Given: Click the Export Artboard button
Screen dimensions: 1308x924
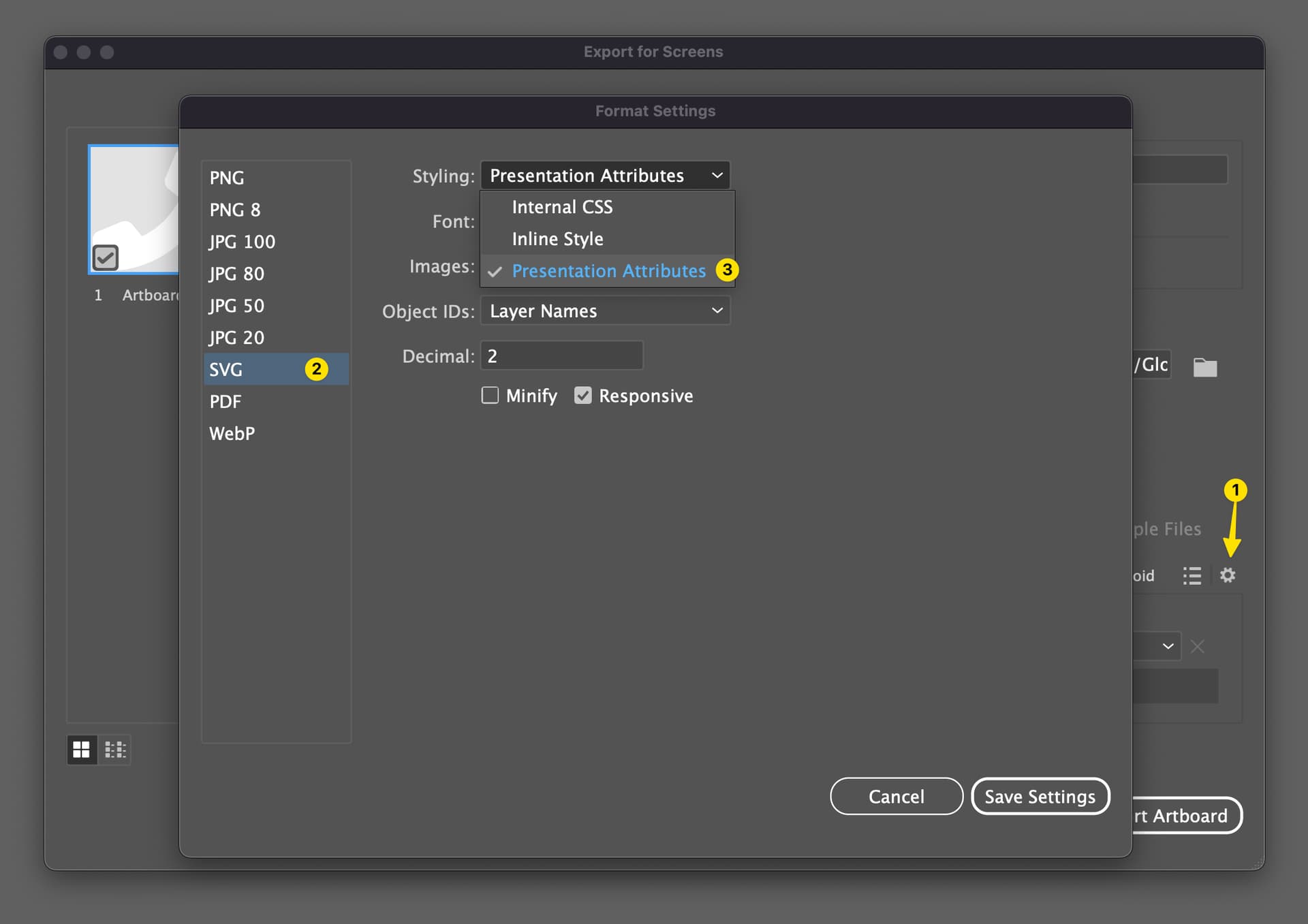Looking at the screenshot, I should click(1186, 815).
